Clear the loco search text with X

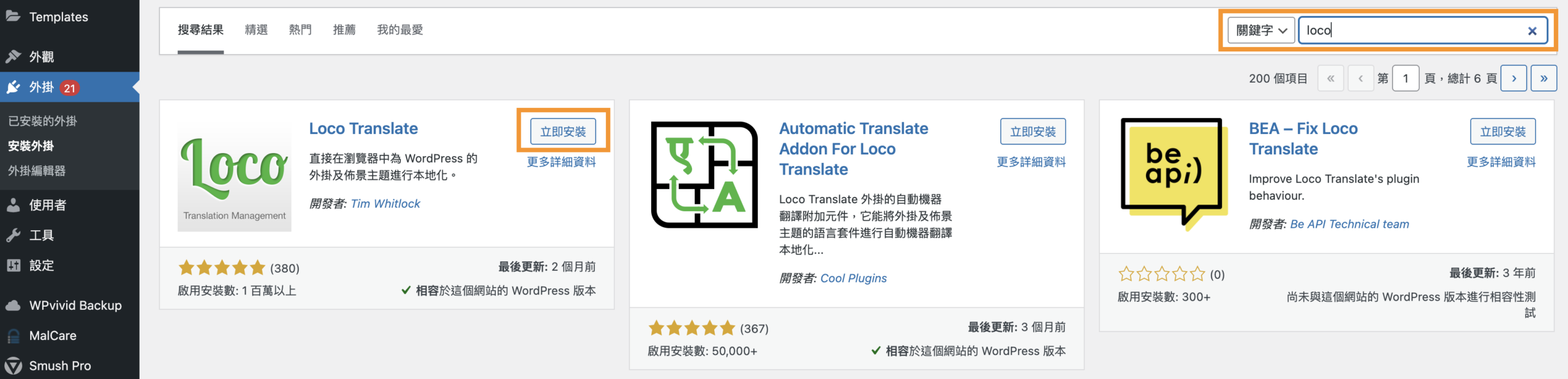1532,31
